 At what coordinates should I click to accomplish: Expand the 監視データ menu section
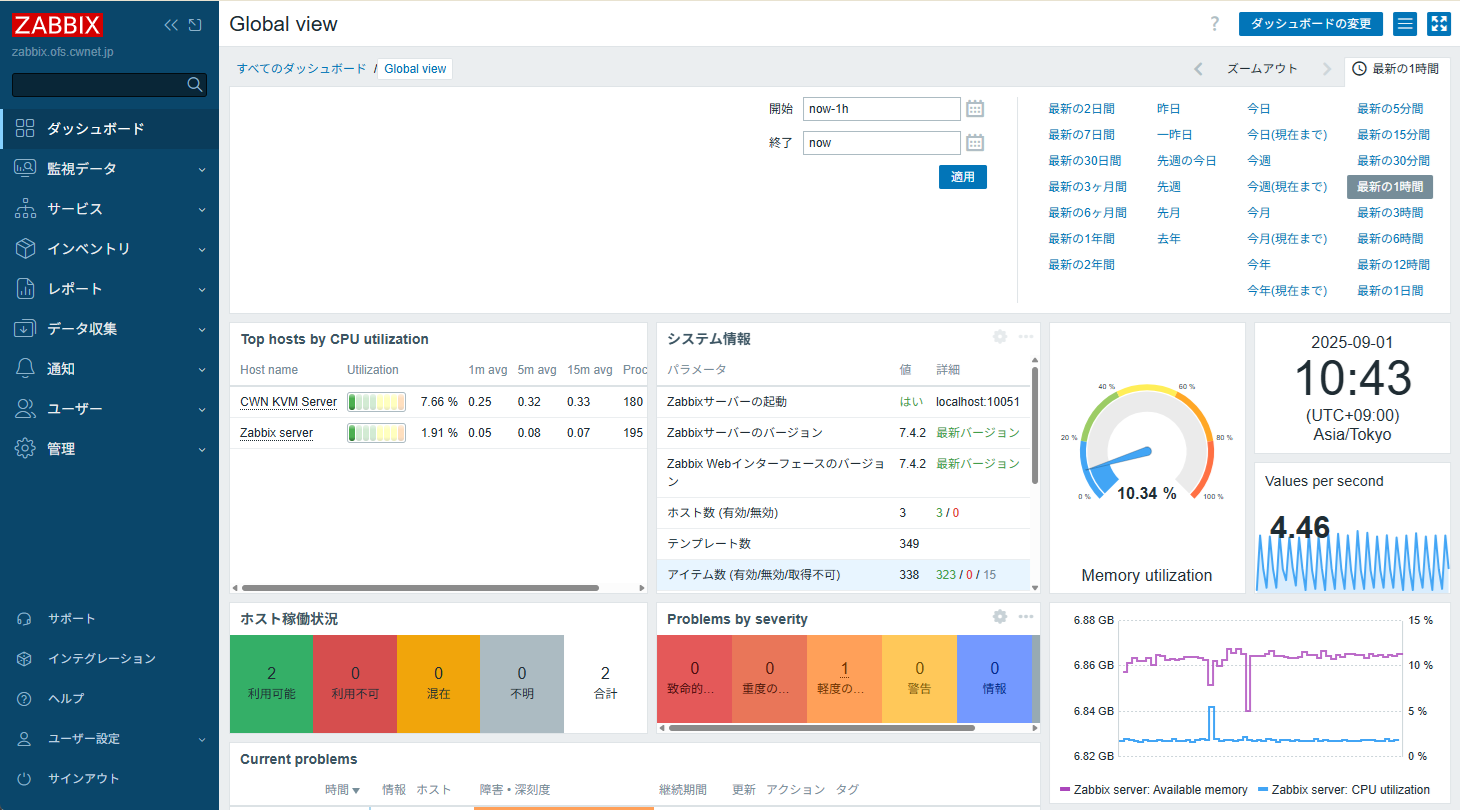tap(109, 169)
